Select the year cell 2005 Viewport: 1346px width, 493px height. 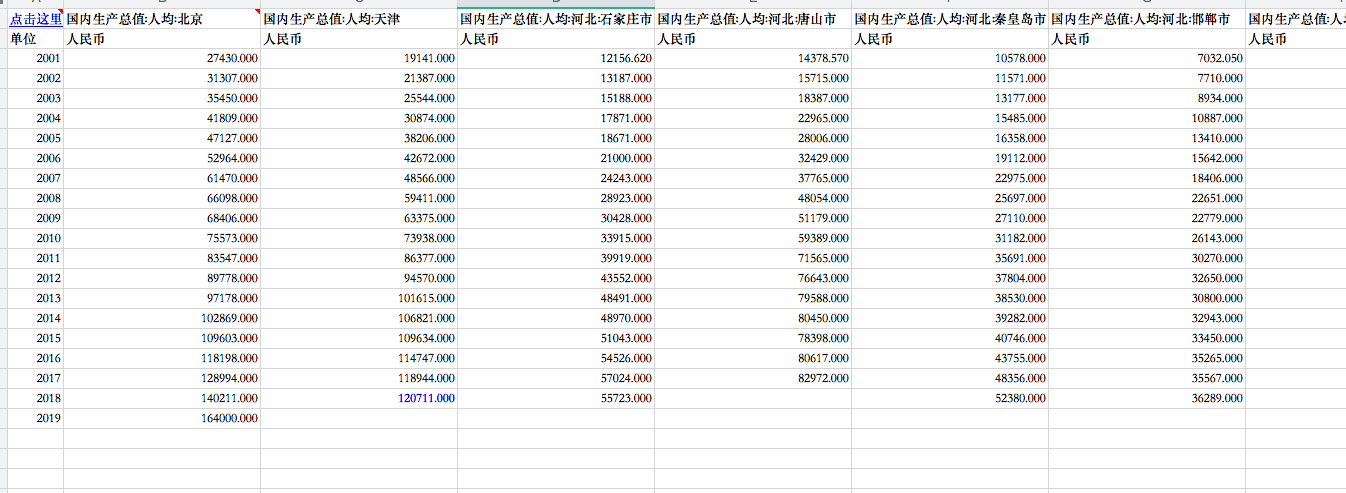click(x=35, y=138)
